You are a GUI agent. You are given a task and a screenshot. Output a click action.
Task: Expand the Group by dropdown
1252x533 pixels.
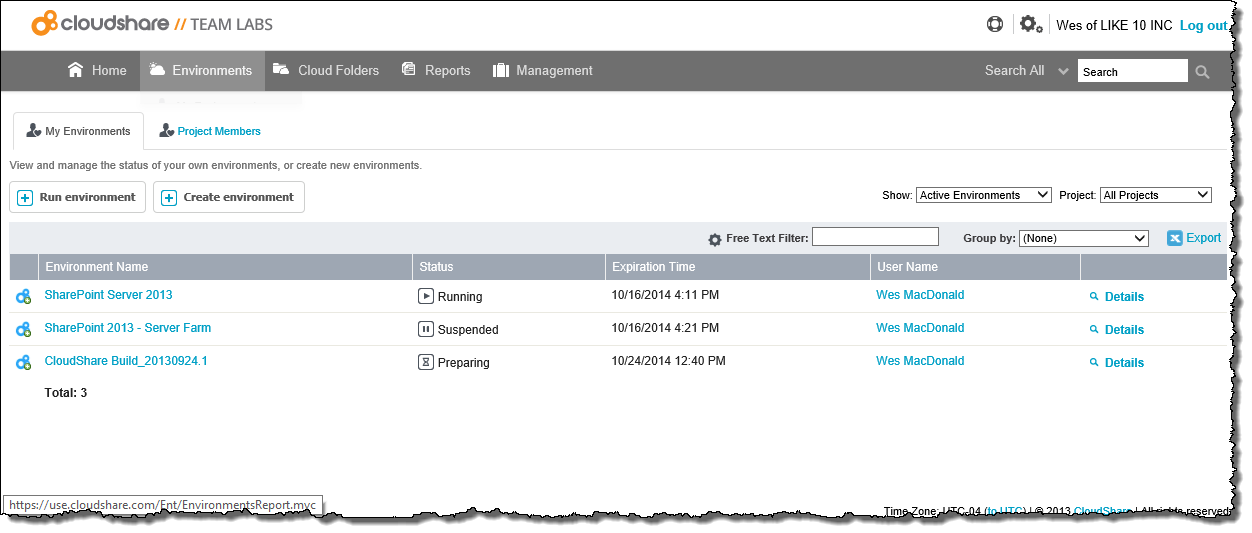click(x=1084, y=238)
